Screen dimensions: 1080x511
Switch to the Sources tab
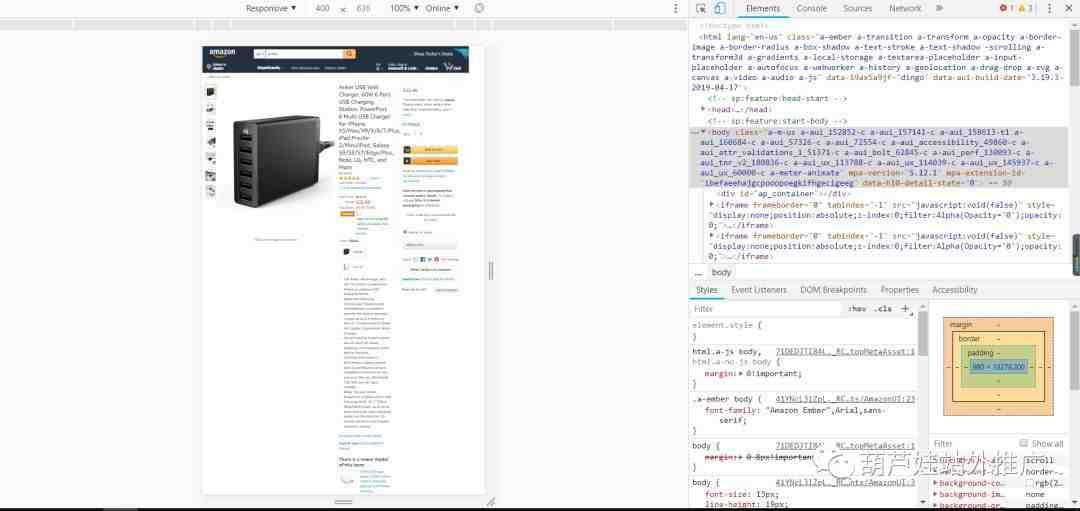(x=858, y=8)
